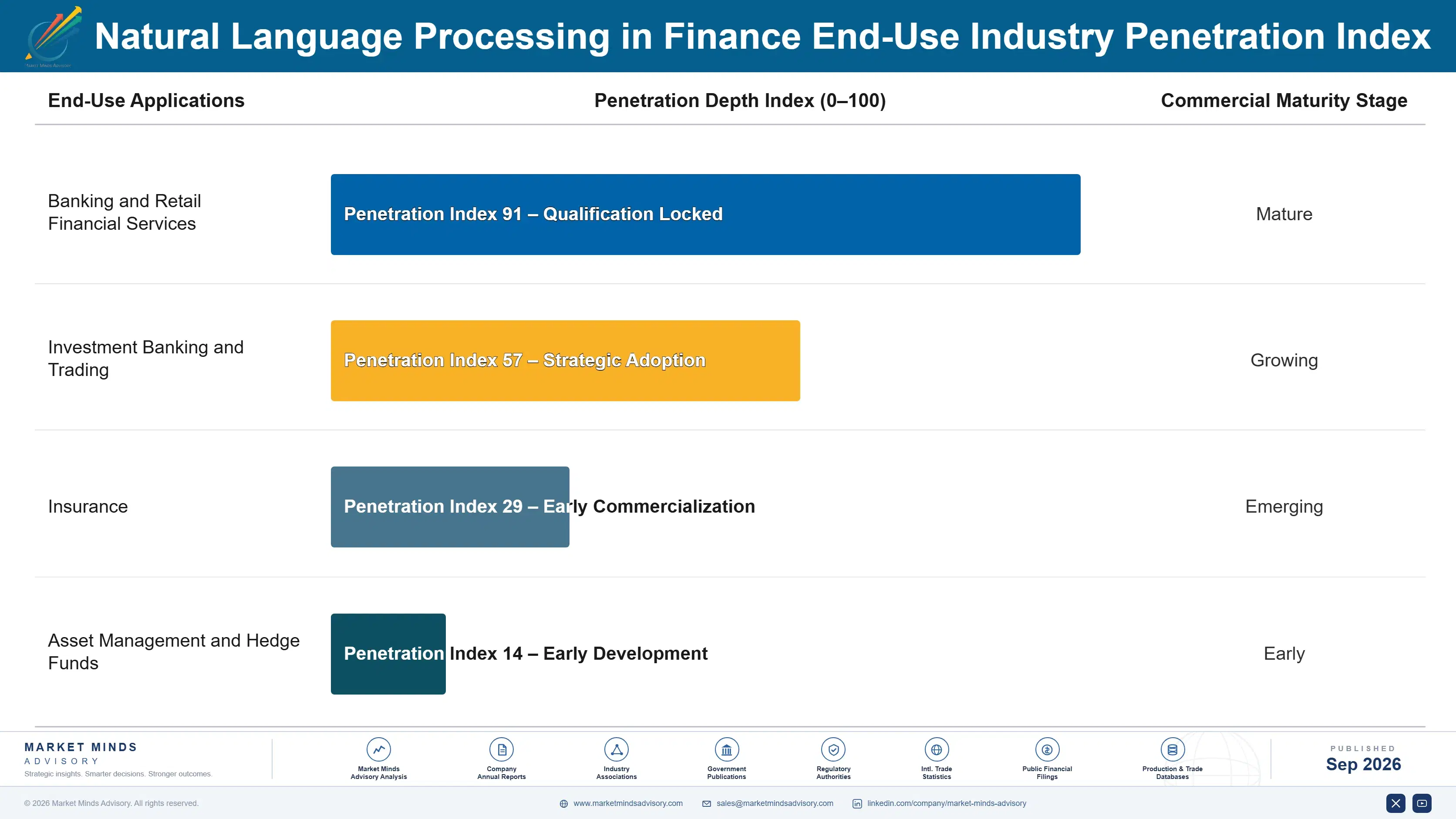Click the LinkedIn icon in the footer
The image size is (1456, 819).
point(857,804)
